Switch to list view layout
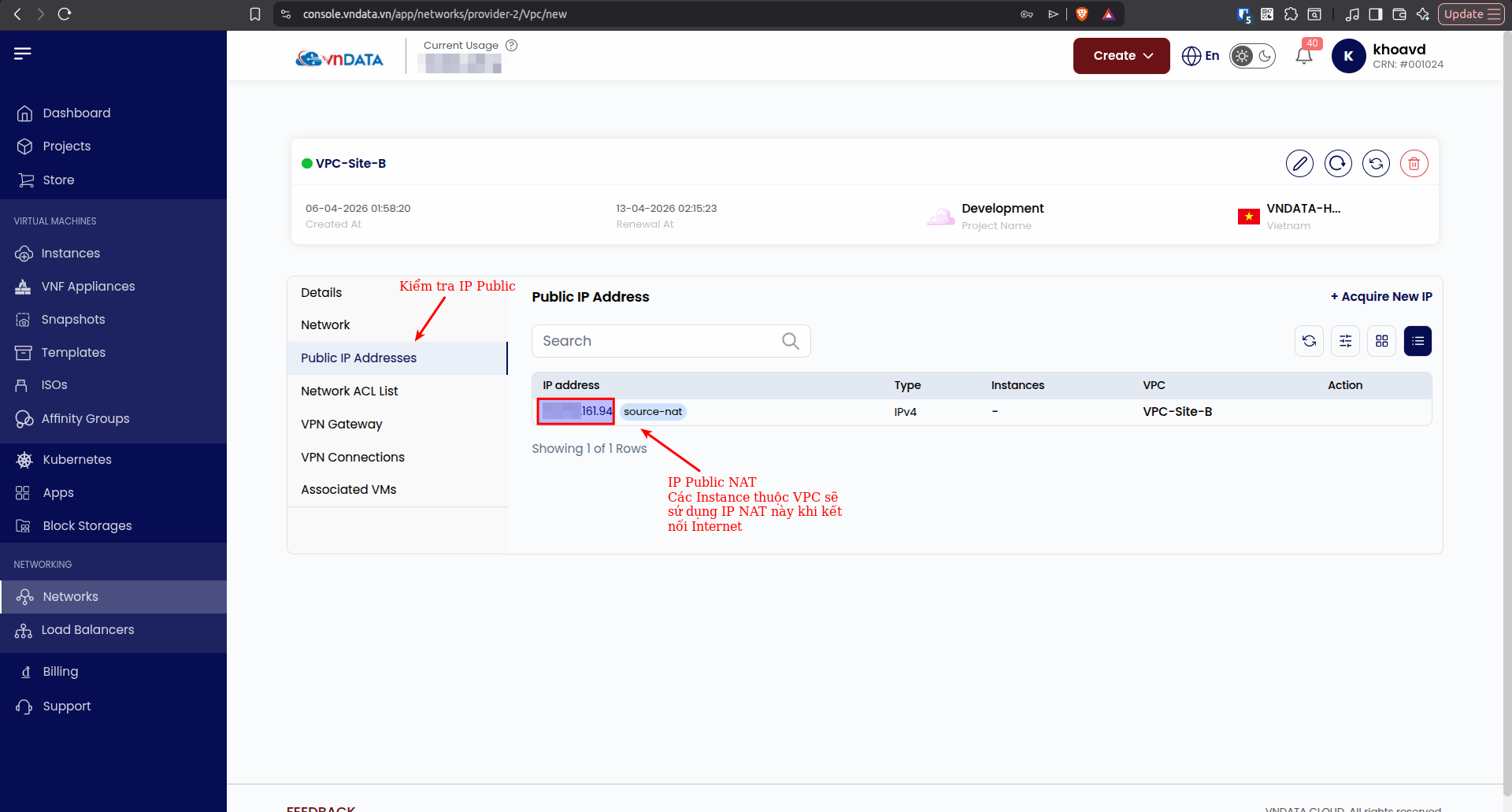 (1418, 341)
